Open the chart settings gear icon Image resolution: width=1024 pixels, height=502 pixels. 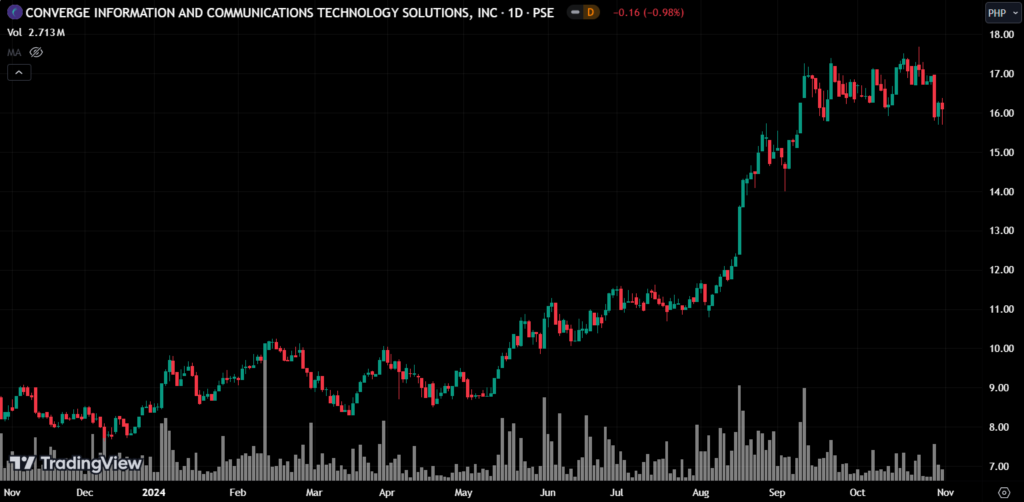pyautogui.click(x=1004, y=492)
